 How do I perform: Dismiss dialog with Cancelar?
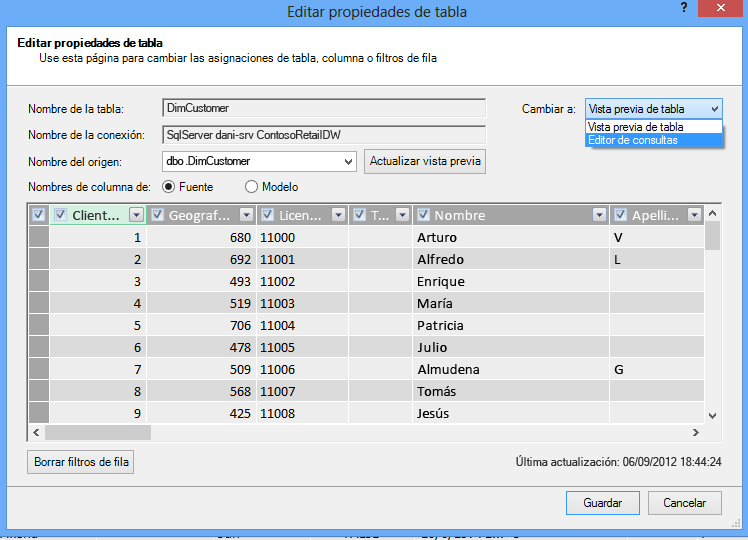[685, 503]
